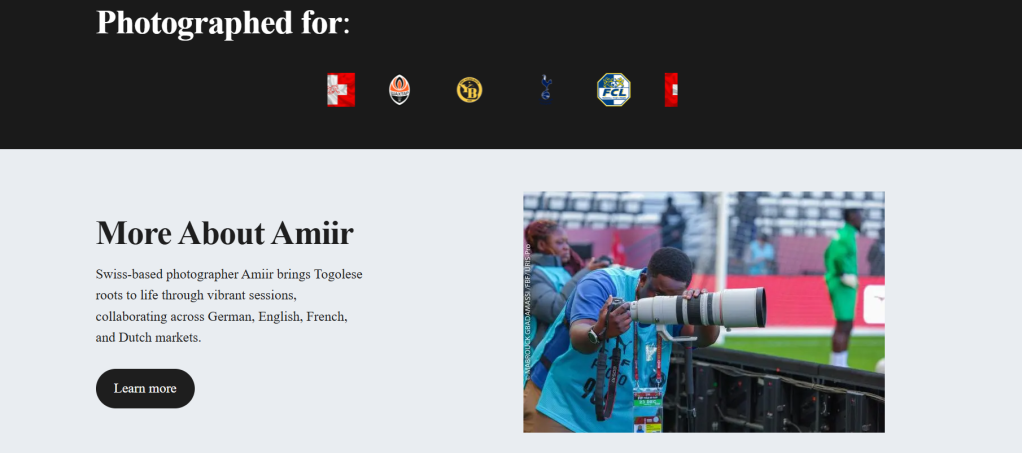
Task: Click the vertical photo credit watermark
Action: pos(527,312)
